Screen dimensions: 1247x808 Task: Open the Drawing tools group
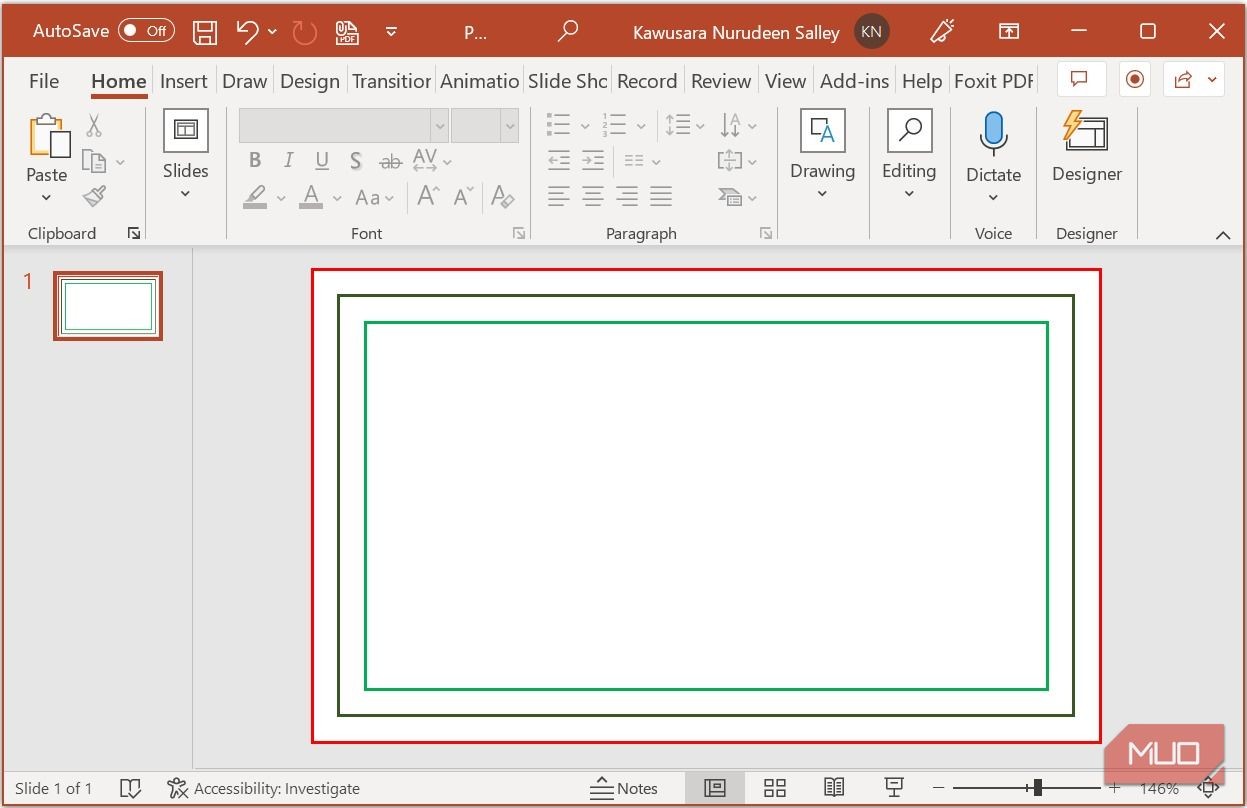[x=822, y=155]
